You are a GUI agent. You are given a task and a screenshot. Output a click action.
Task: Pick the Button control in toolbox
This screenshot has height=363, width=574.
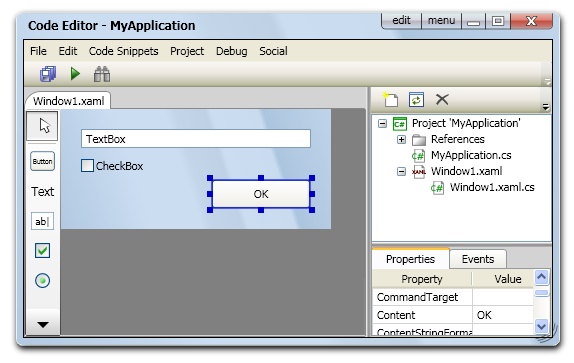[x=42, y=161]
